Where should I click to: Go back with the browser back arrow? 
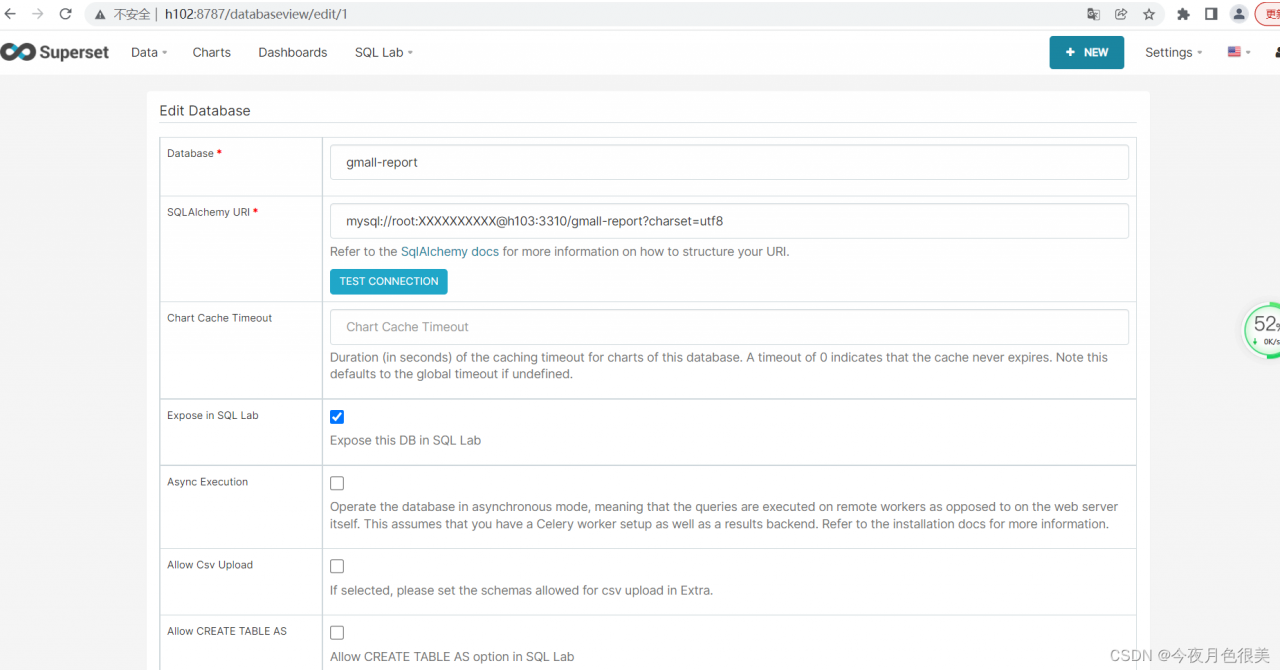click(x=11, y=14)
